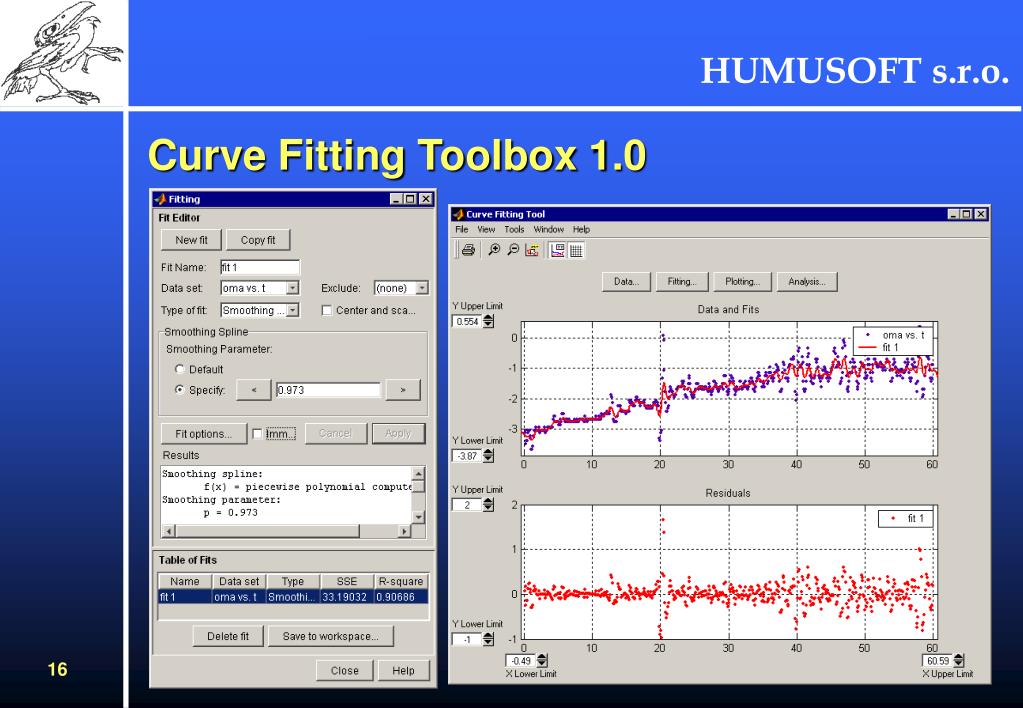Click MATLAB logo in Curve Fitting Tool title bar
1023x708 pixels.
pos(458,214)
